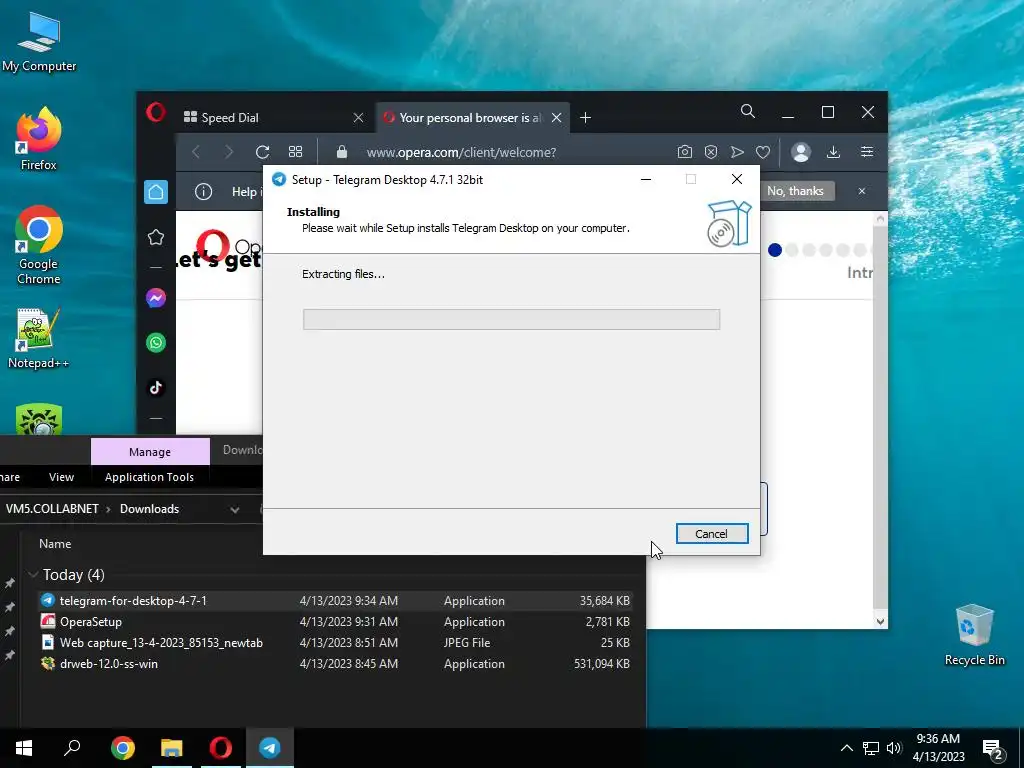Show hidden system tray icons
The height and width of the screenshot is (768, 1024).
(x=846, y=748)
